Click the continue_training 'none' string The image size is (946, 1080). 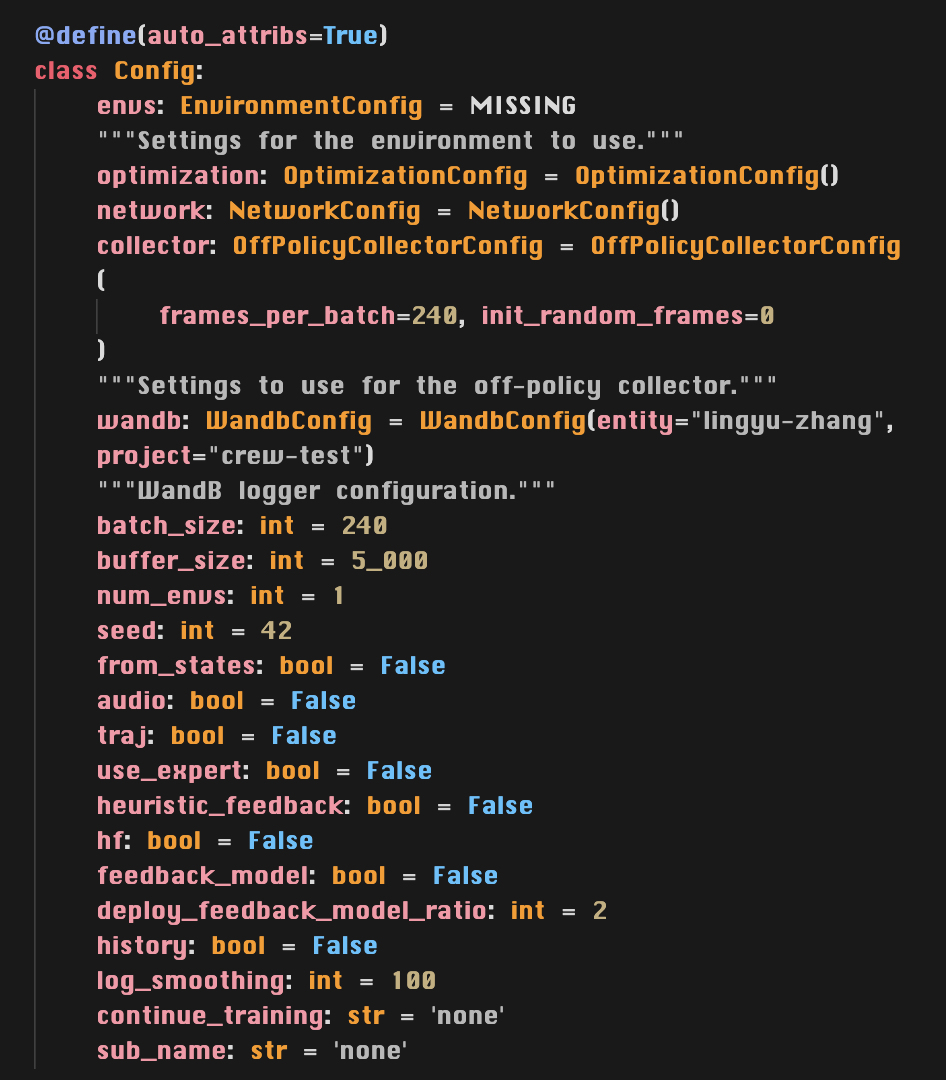pyautogui.click(x=468, y=1015)
